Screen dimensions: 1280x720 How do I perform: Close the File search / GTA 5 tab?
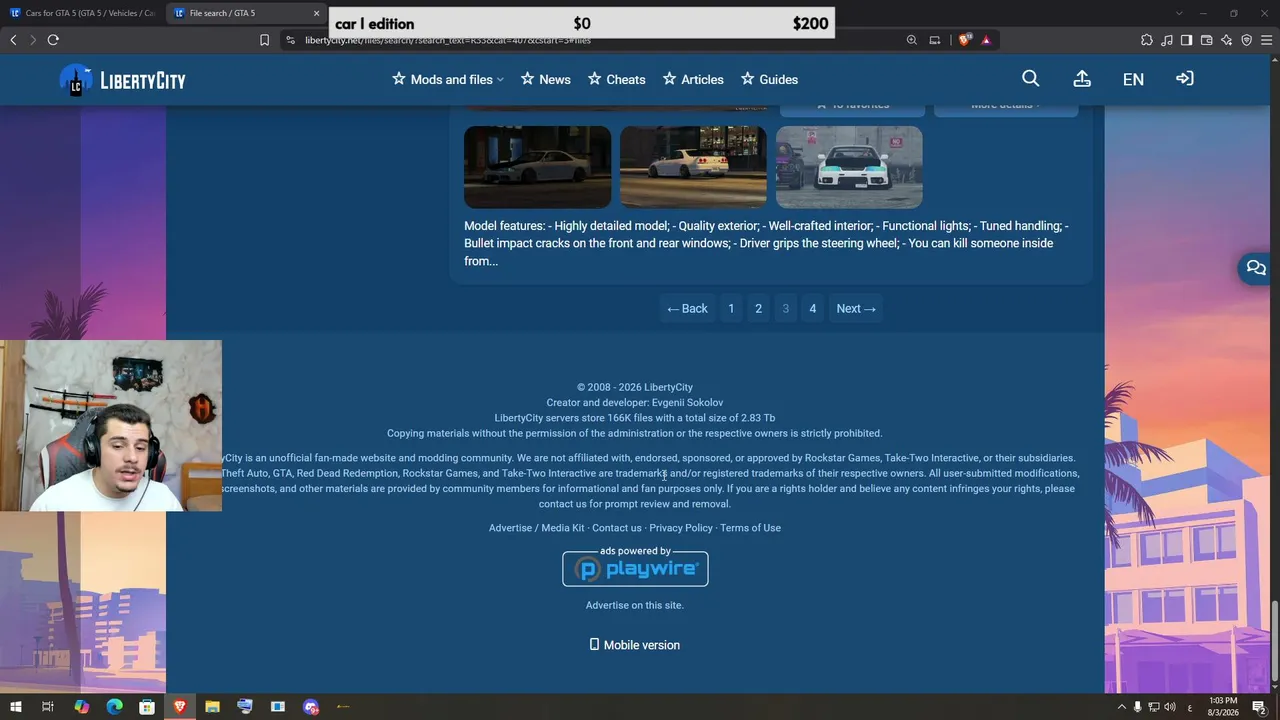317,13
